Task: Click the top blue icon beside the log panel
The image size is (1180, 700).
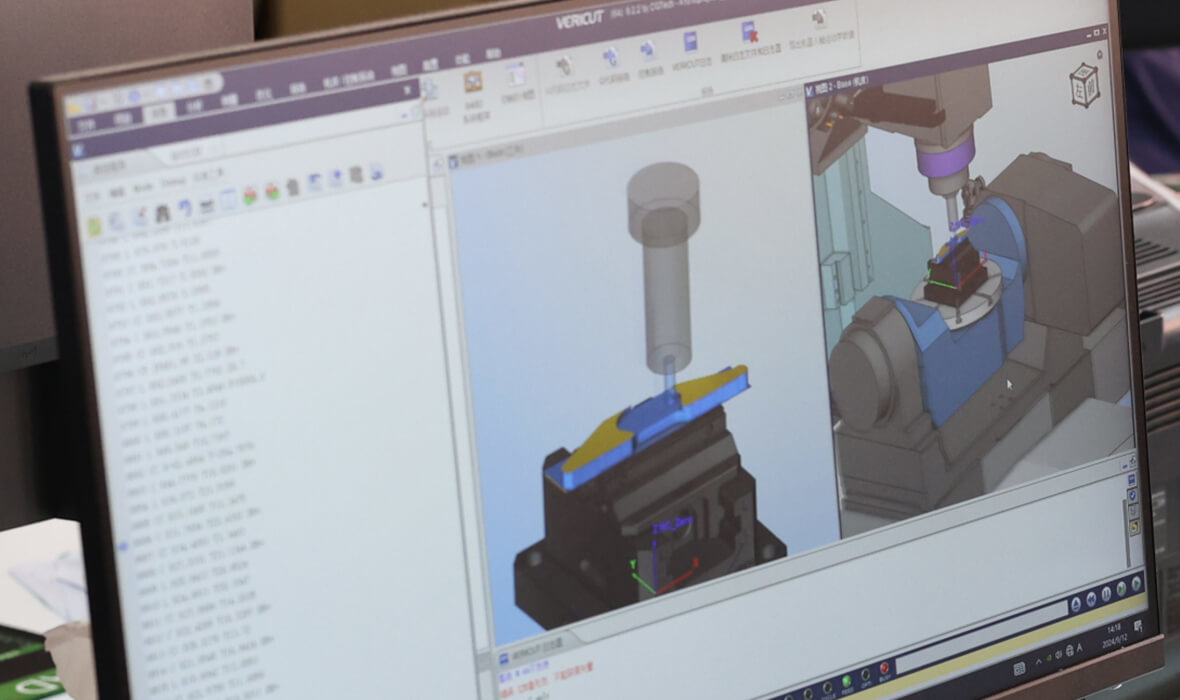Action: [1131, 479]
